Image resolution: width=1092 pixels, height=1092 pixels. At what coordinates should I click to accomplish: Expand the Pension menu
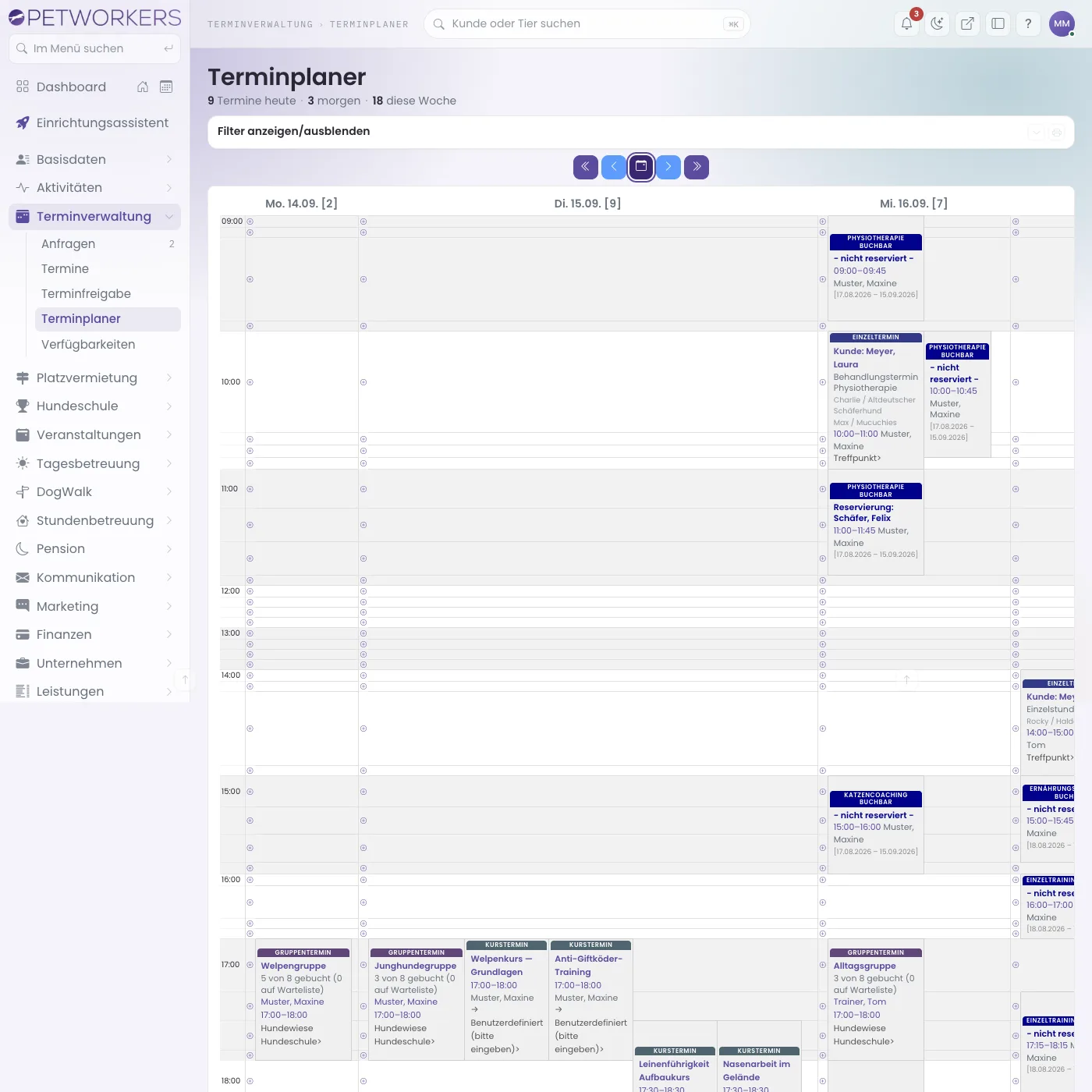94,549
